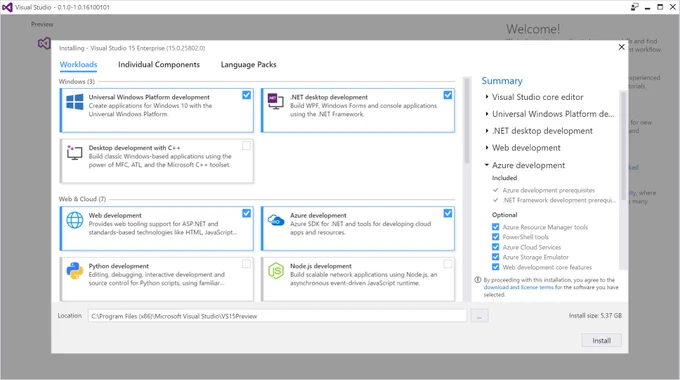Click the Web development globe icon
The height and width of the screenshot is (380, 680).
pos(75,220)
